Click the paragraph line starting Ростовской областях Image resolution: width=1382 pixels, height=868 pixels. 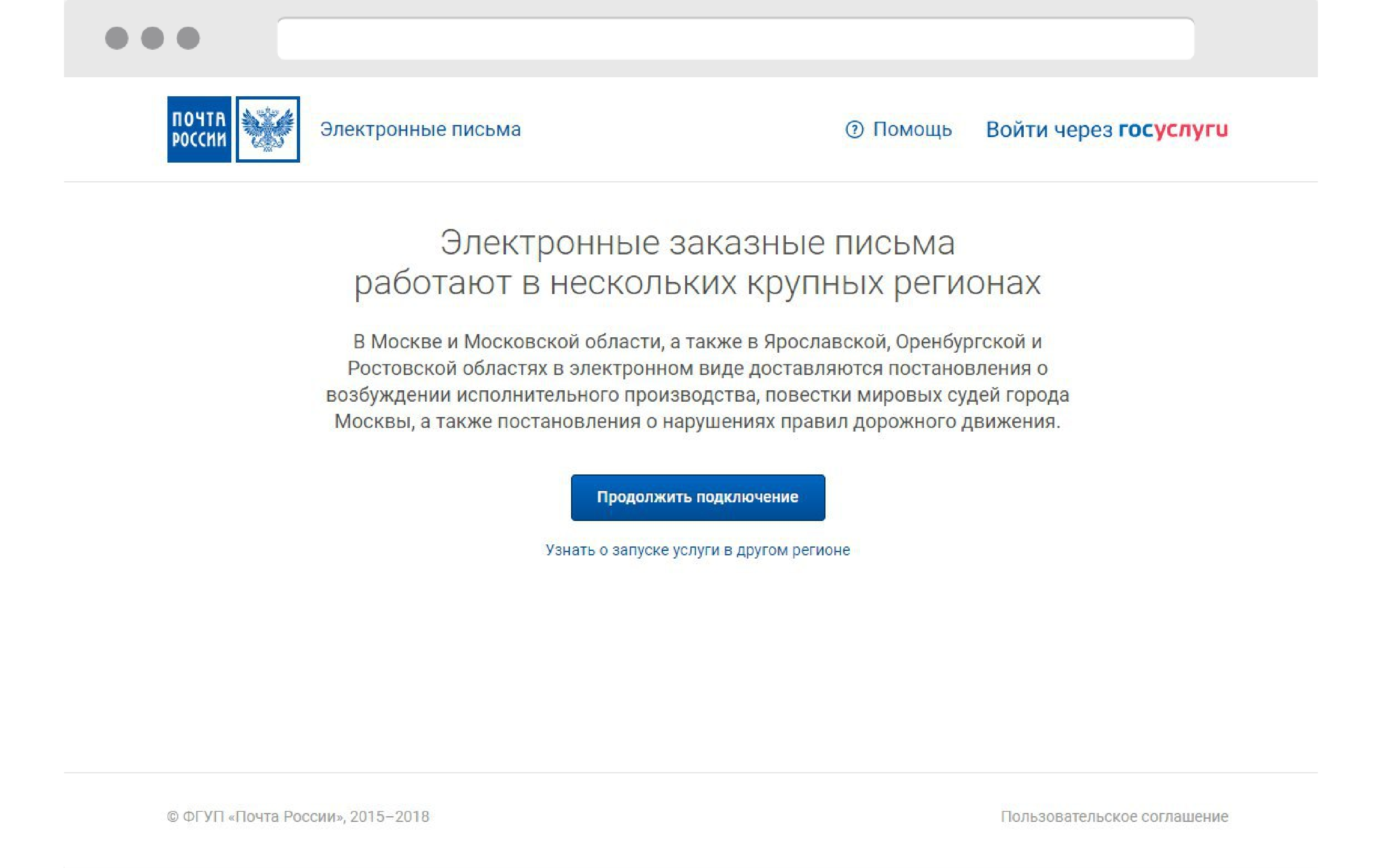[697, 368]
